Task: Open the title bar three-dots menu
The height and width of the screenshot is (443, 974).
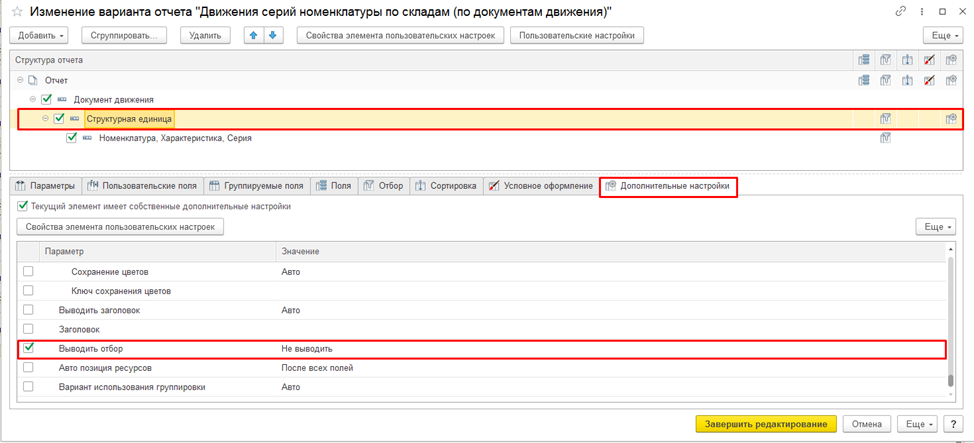Action: (x=921, y=12)
